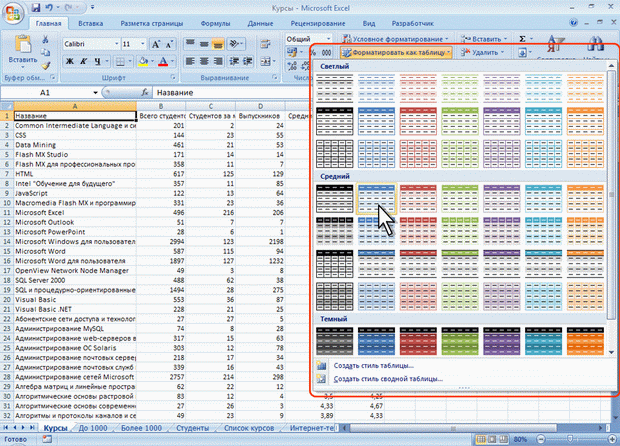Image resolution: width=620 pixels, height=446 pixels.
Task: Switch to Normal view in status bar
Action: [481, 439]
